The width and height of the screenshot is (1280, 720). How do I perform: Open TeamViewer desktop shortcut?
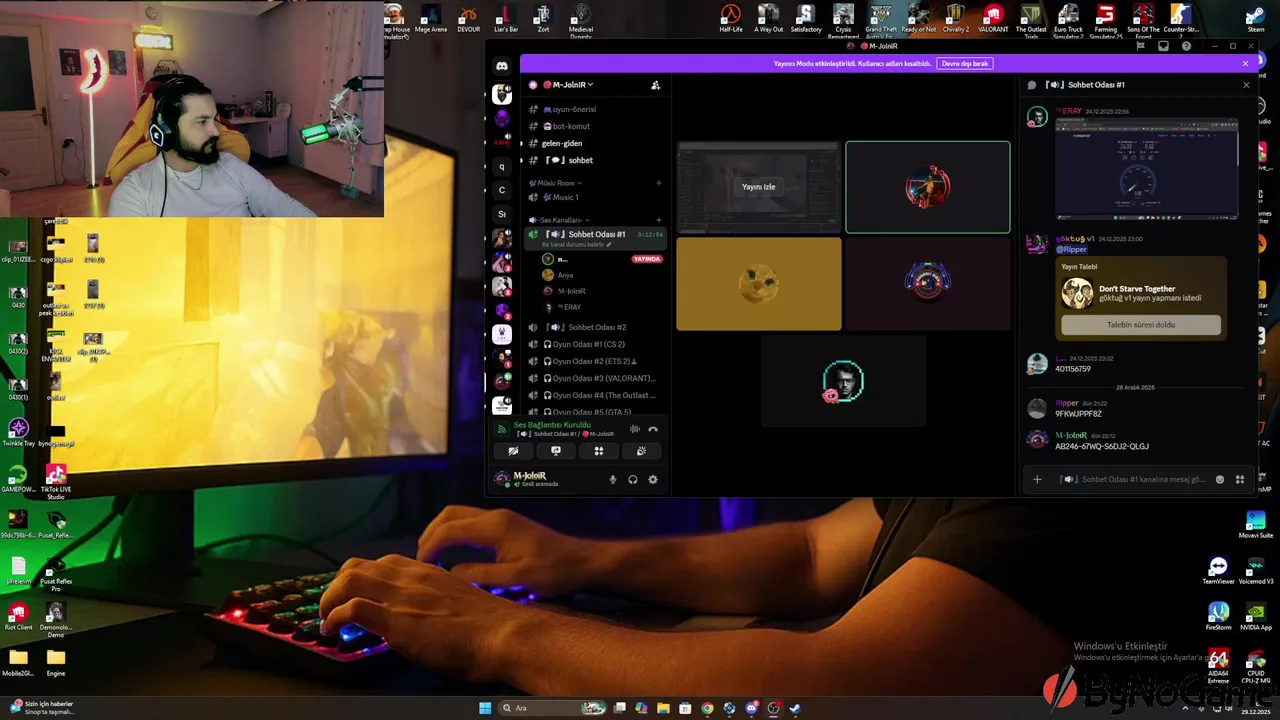pyautogui.click(x=1218, y=571)
